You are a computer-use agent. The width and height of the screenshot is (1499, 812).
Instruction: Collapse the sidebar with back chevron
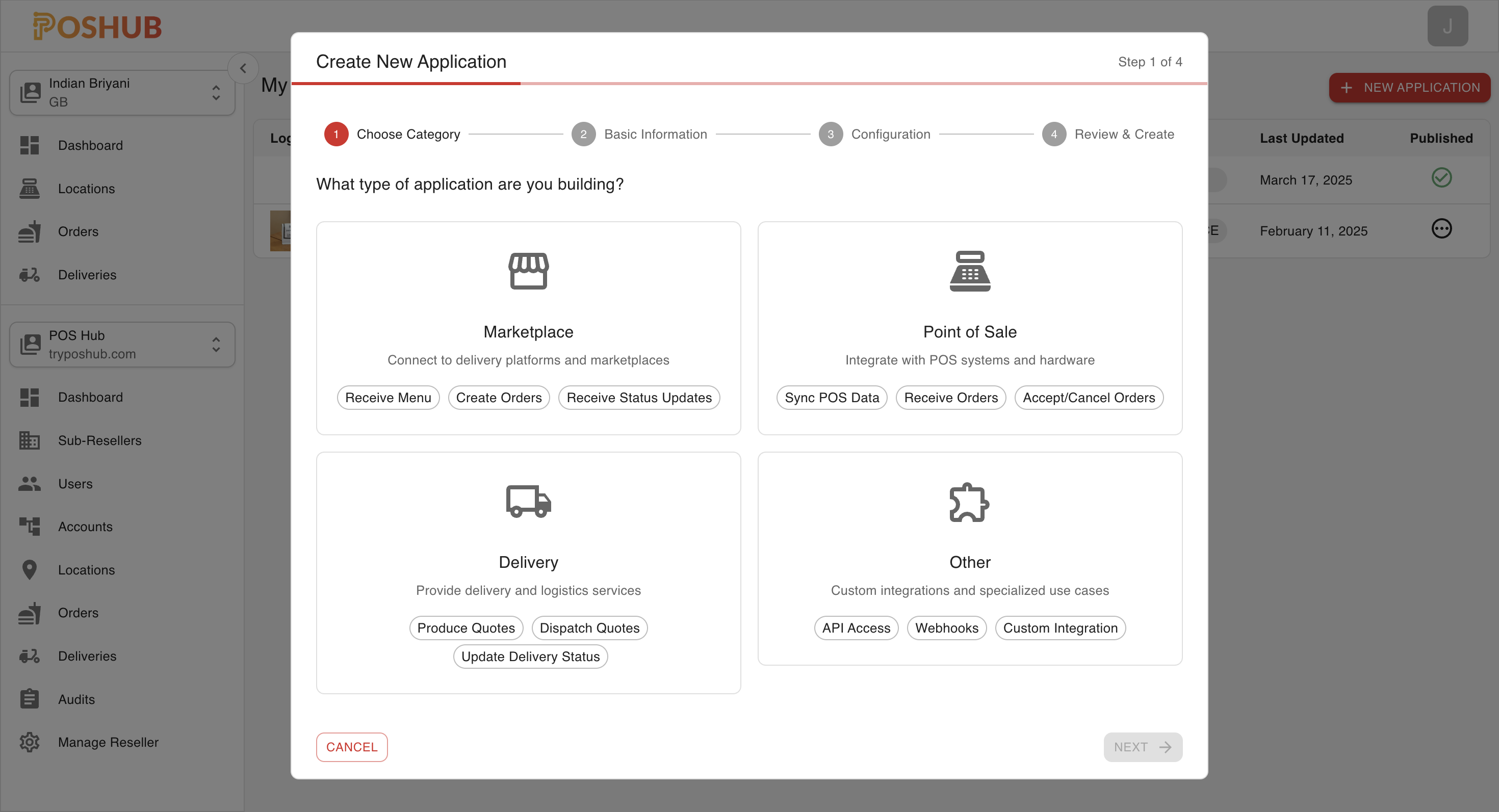click(x=243, y=68)
